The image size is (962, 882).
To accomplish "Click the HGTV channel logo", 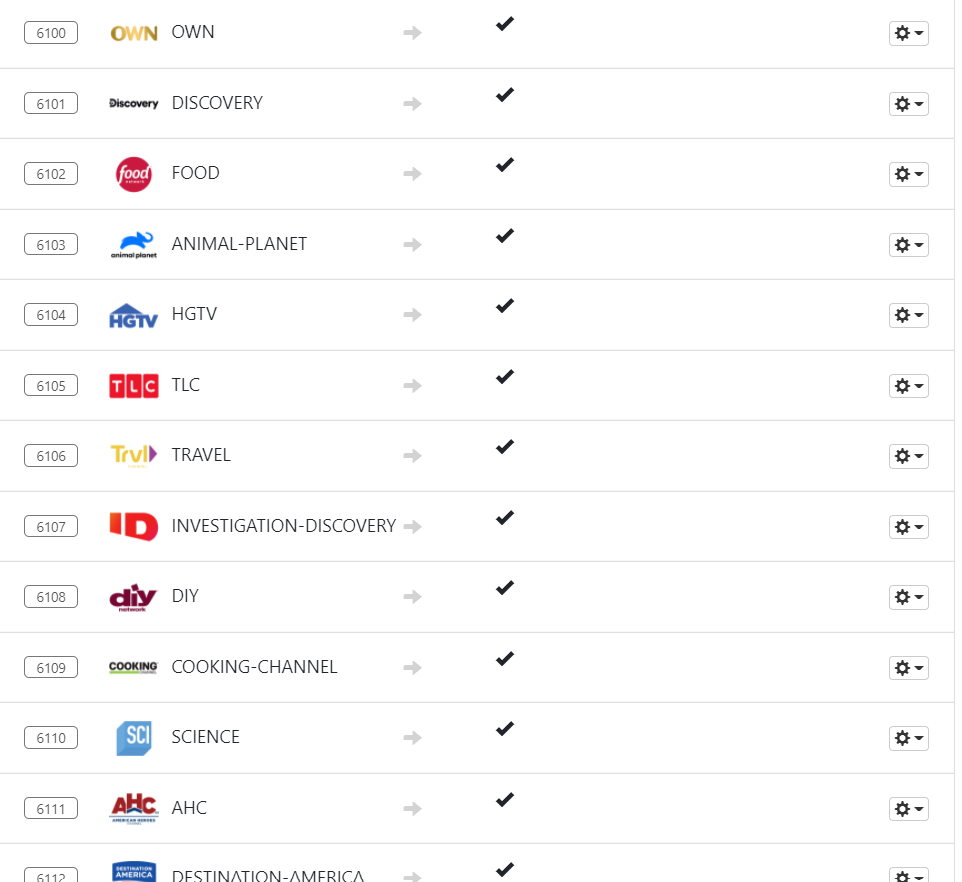I will point(134,315).
